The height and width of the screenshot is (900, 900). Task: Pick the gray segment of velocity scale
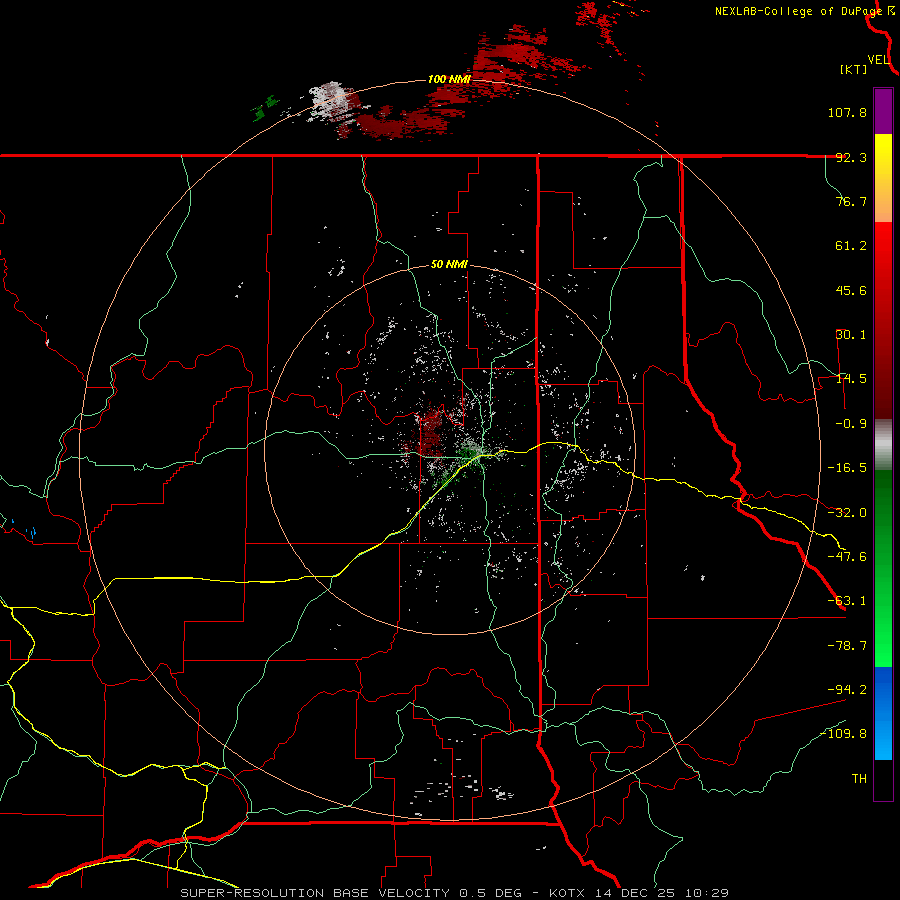coord(883,445)
